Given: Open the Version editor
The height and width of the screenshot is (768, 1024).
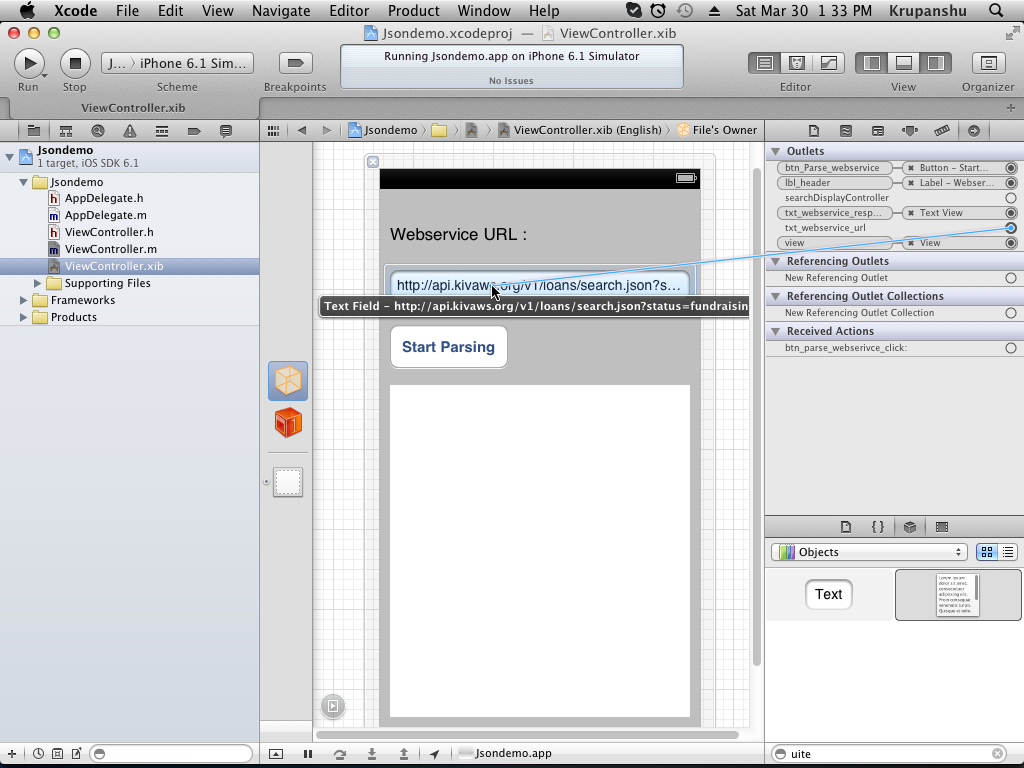Looking at the screenshot, I should 828,63.
